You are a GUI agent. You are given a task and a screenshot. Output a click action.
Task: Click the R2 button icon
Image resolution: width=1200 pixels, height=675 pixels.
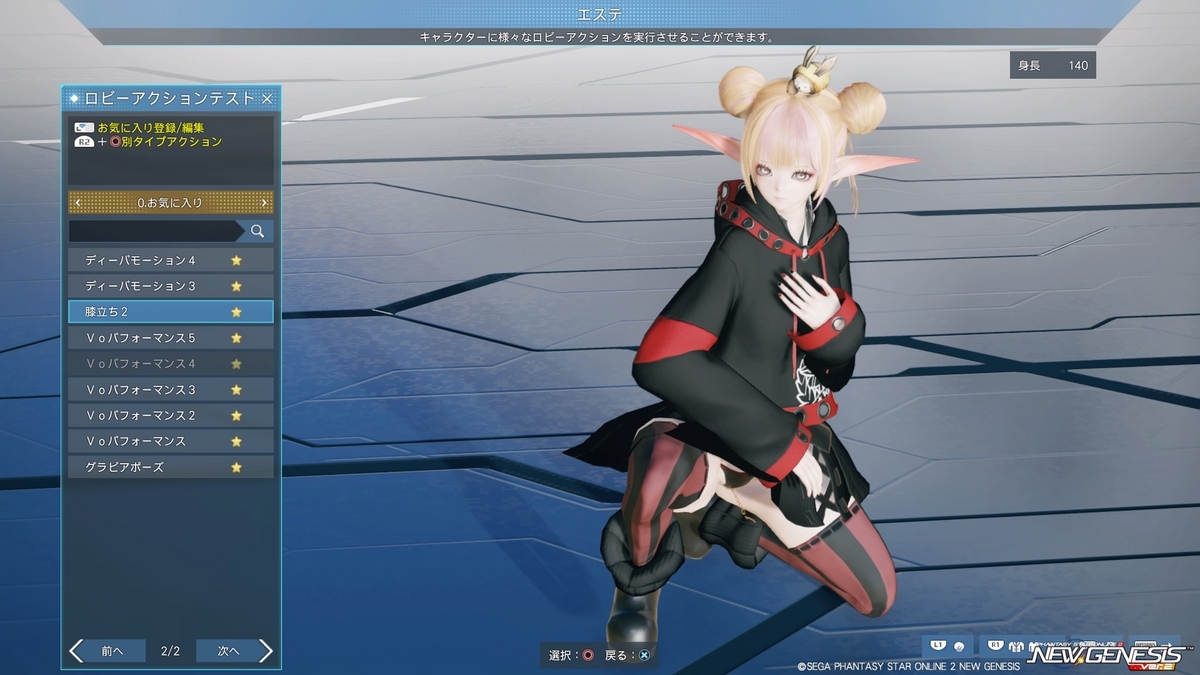[x=84, y=142]
